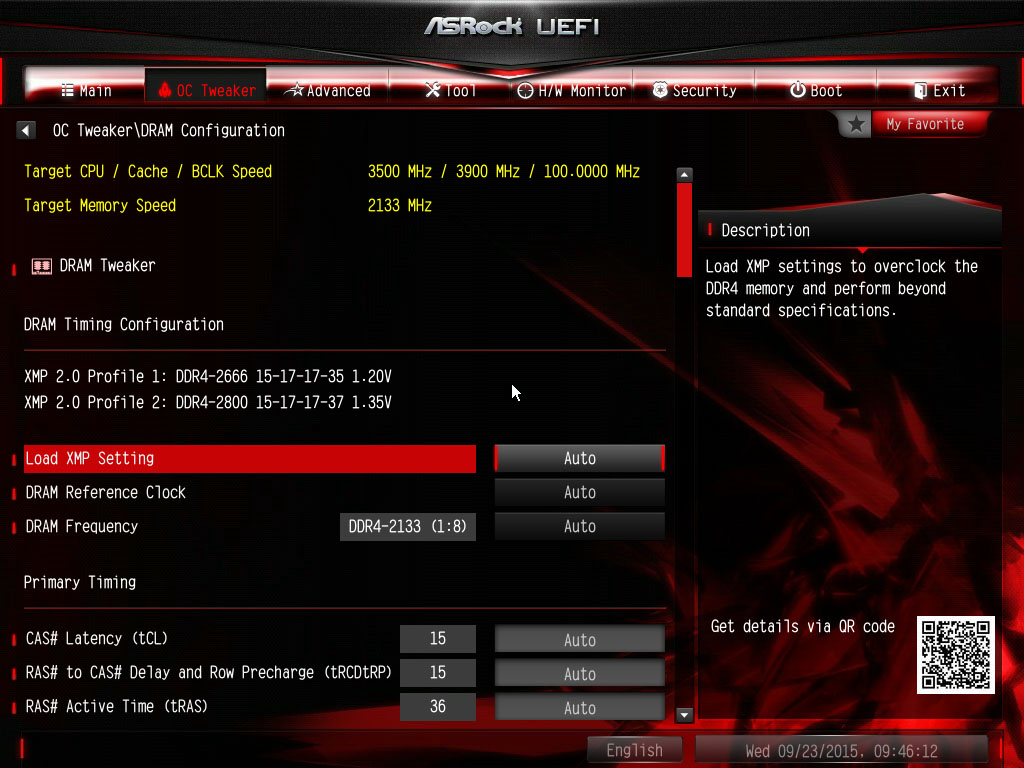
Task: Select the Exit tab
Action: 938,90
